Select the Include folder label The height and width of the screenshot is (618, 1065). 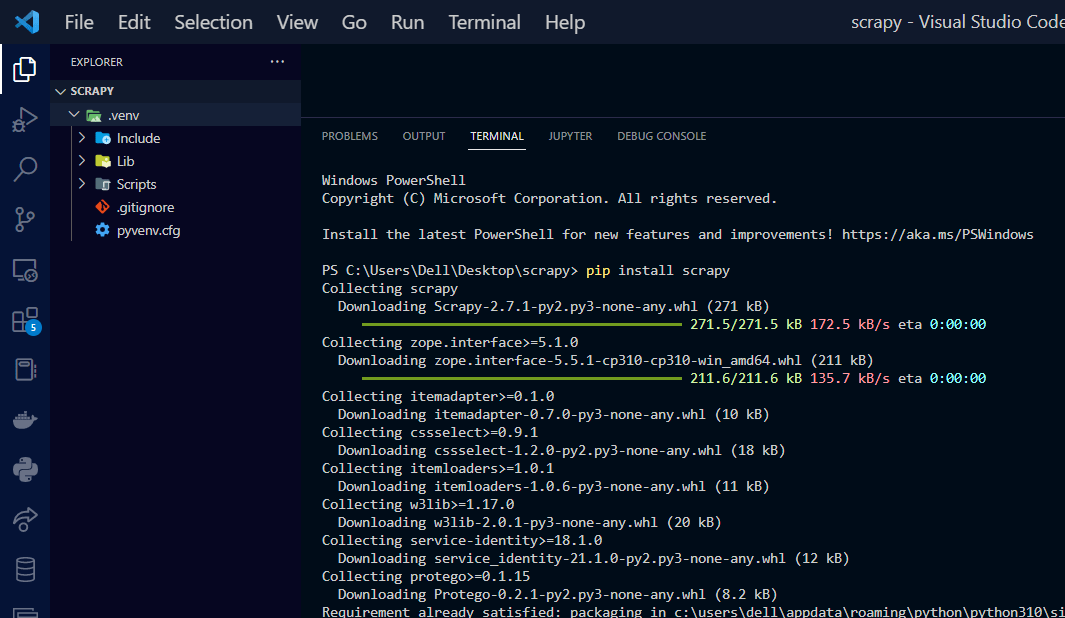[x=138, y=138]
